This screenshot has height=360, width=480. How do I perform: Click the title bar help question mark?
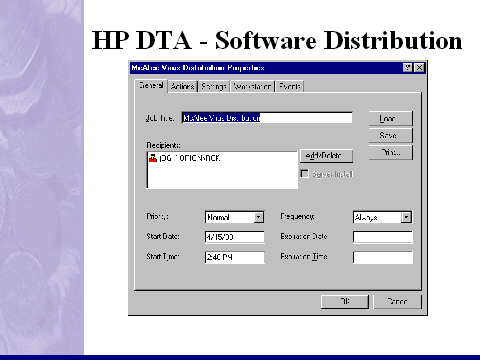(x=407, y=68)
